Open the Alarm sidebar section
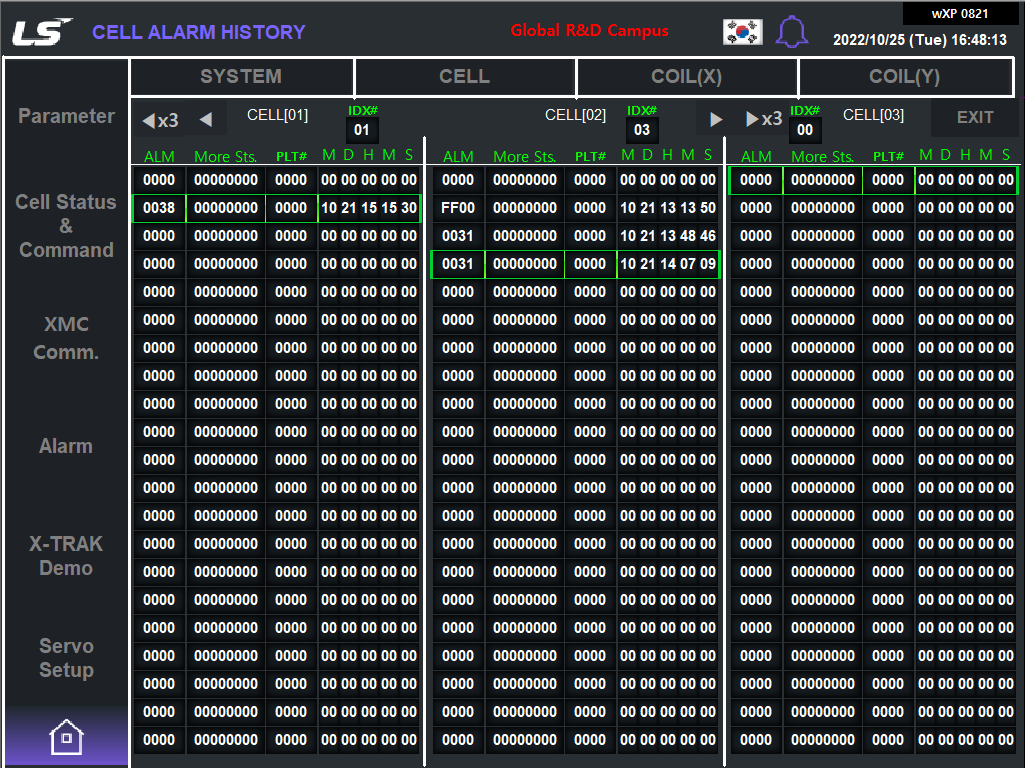 [x=65, y=446]
